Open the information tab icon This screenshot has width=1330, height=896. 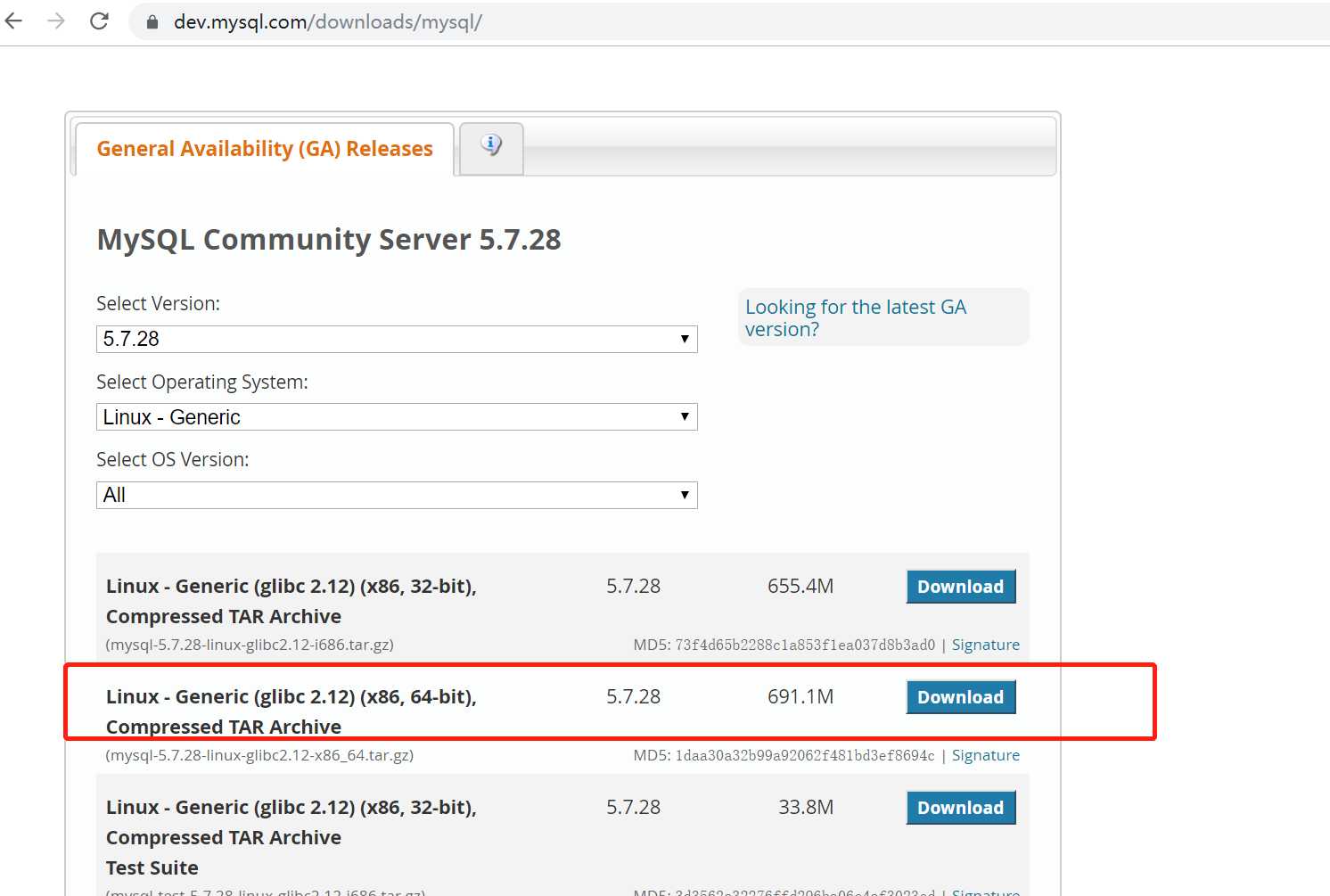click(491, 145)
